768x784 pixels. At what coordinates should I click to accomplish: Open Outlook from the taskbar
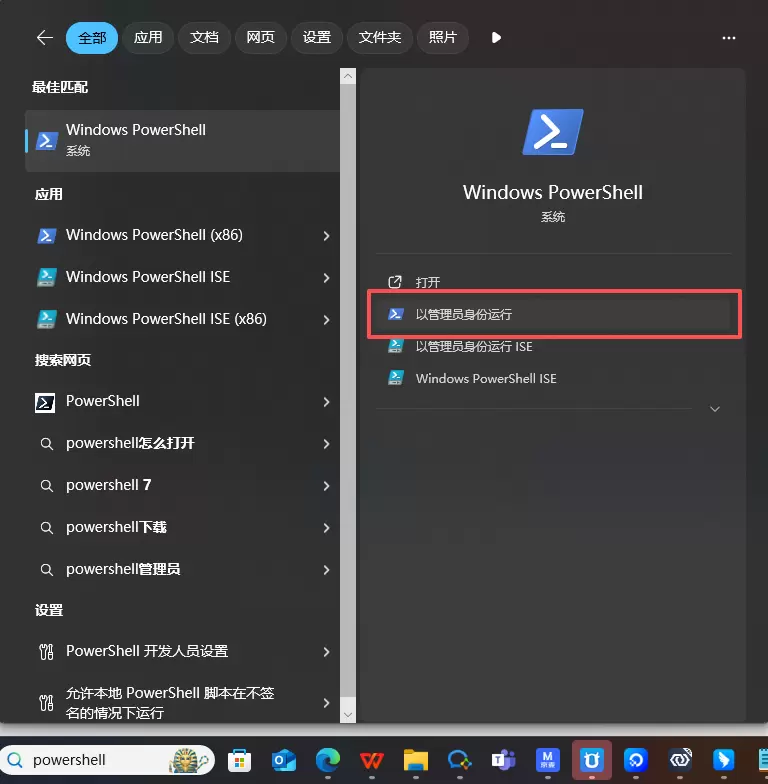click(285, 760)
